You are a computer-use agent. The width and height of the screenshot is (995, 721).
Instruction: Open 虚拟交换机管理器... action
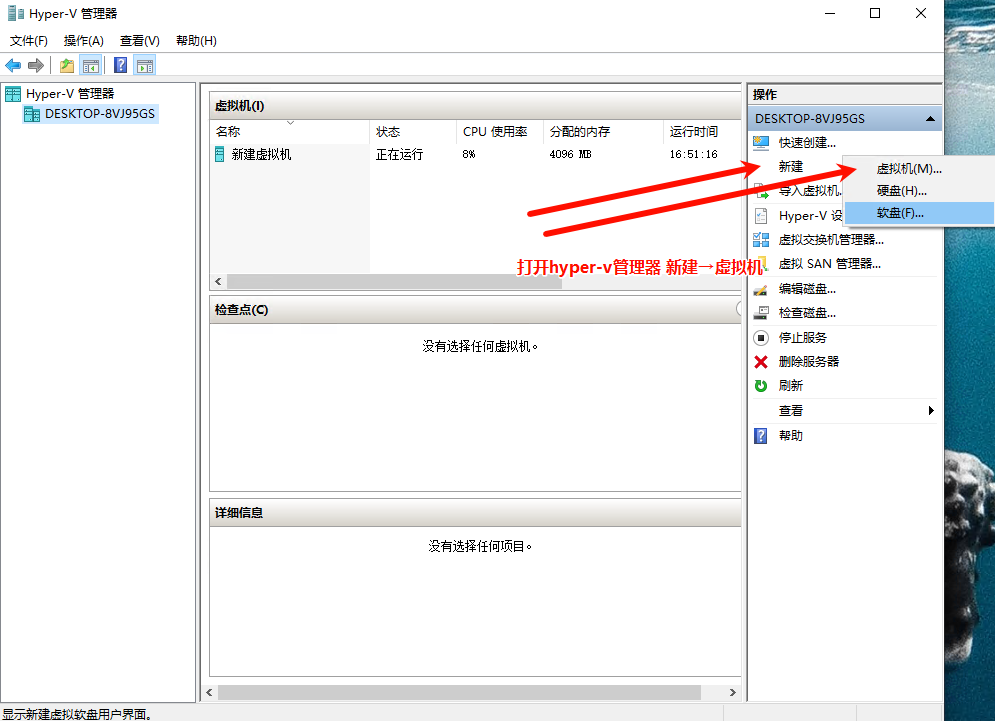coord(831,240)
